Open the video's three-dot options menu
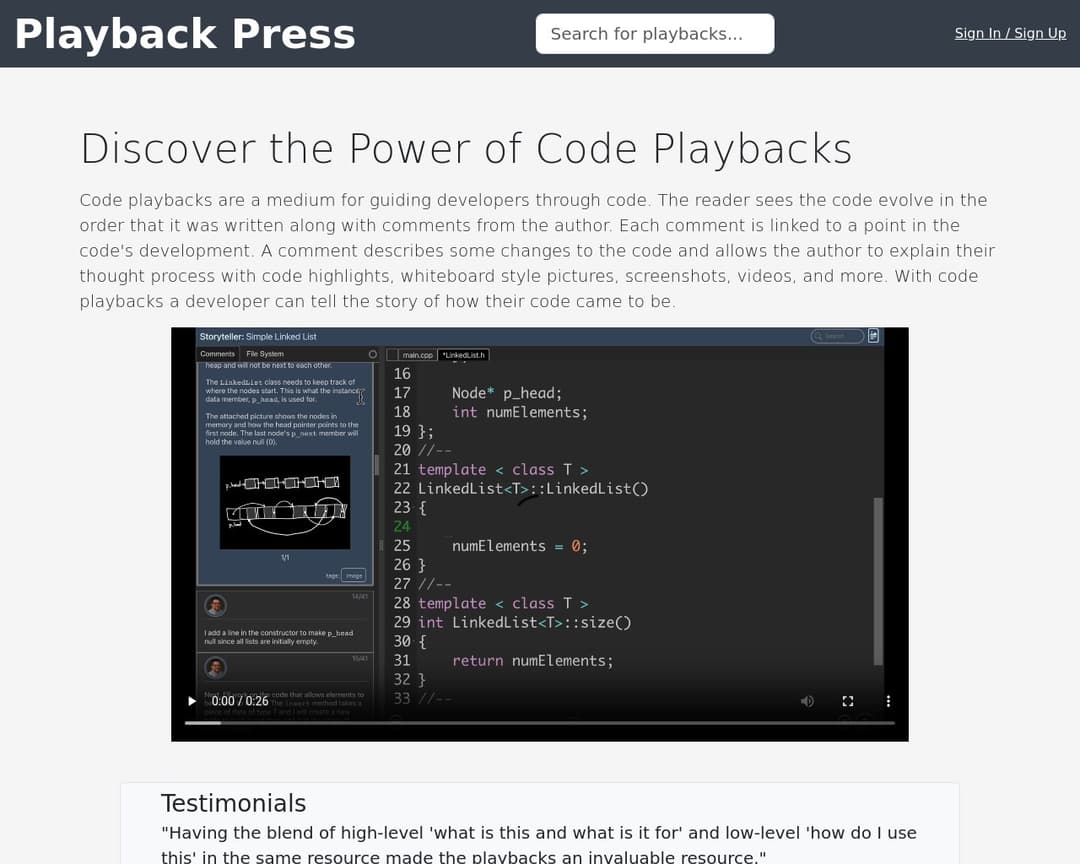The width and height of the screenshot is (1080, 864). tap(888, 701)
